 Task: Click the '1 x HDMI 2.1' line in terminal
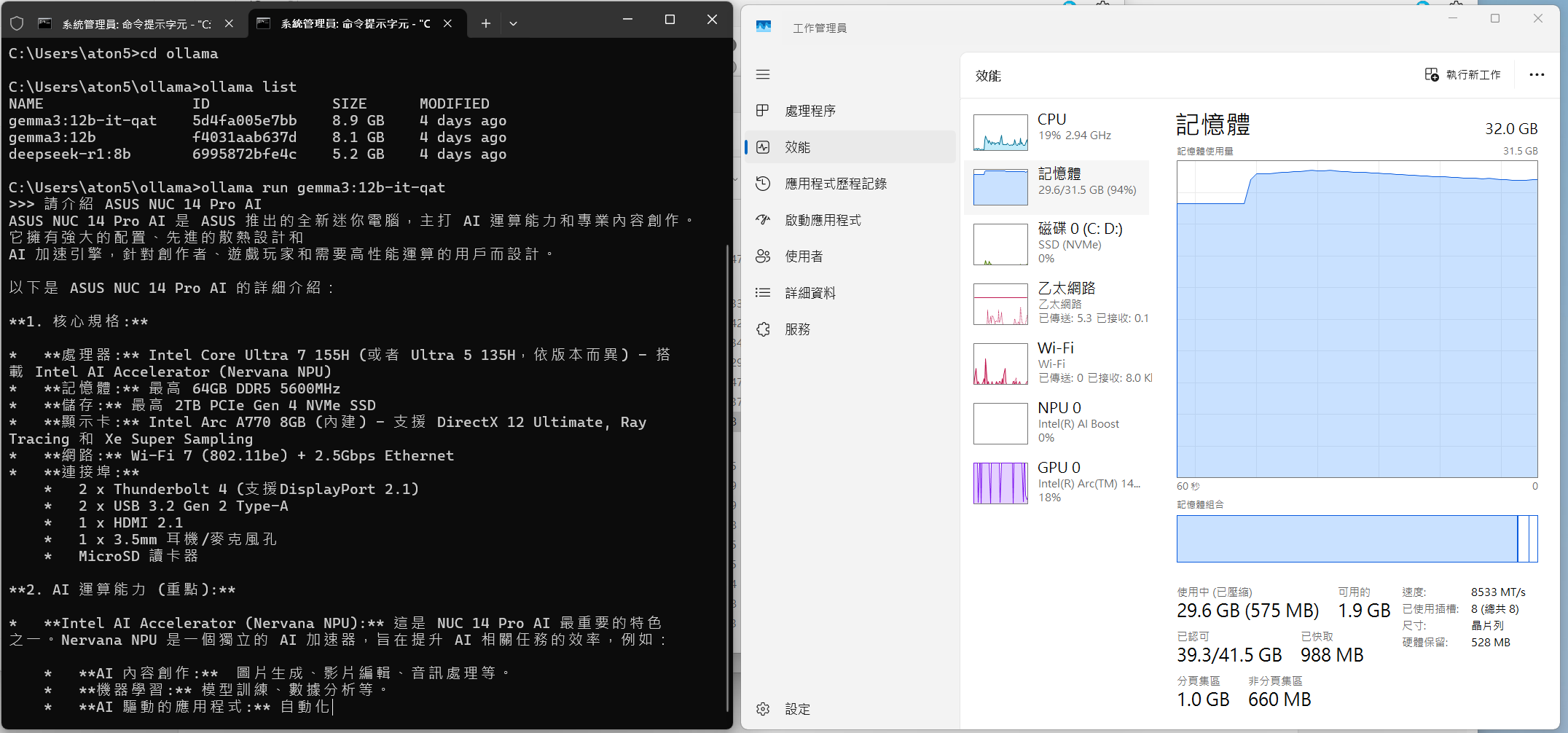point(130,522)
